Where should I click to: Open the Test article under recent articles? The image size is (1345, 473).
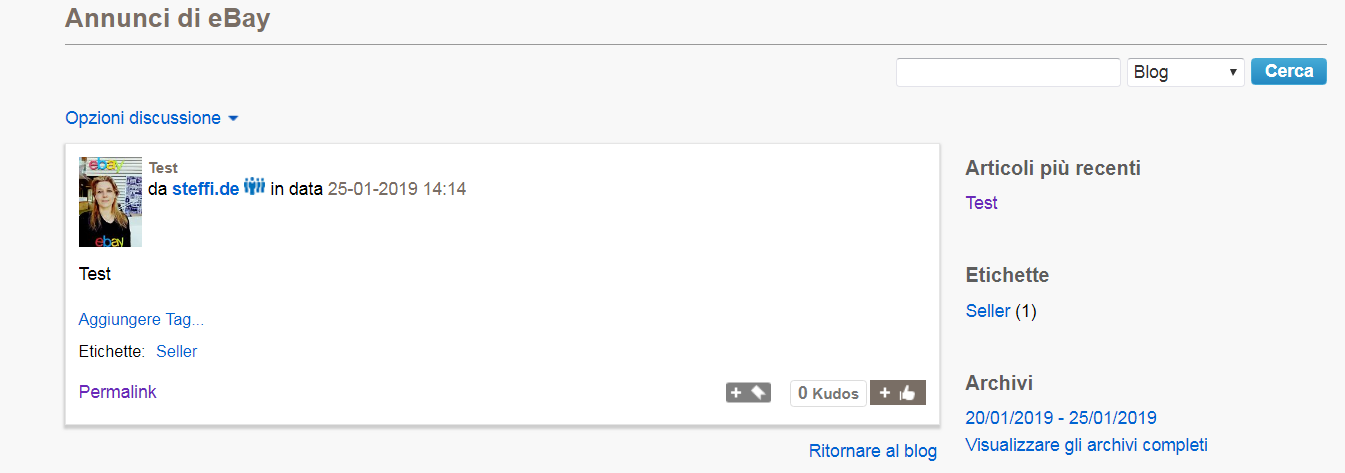click(981, 203)
